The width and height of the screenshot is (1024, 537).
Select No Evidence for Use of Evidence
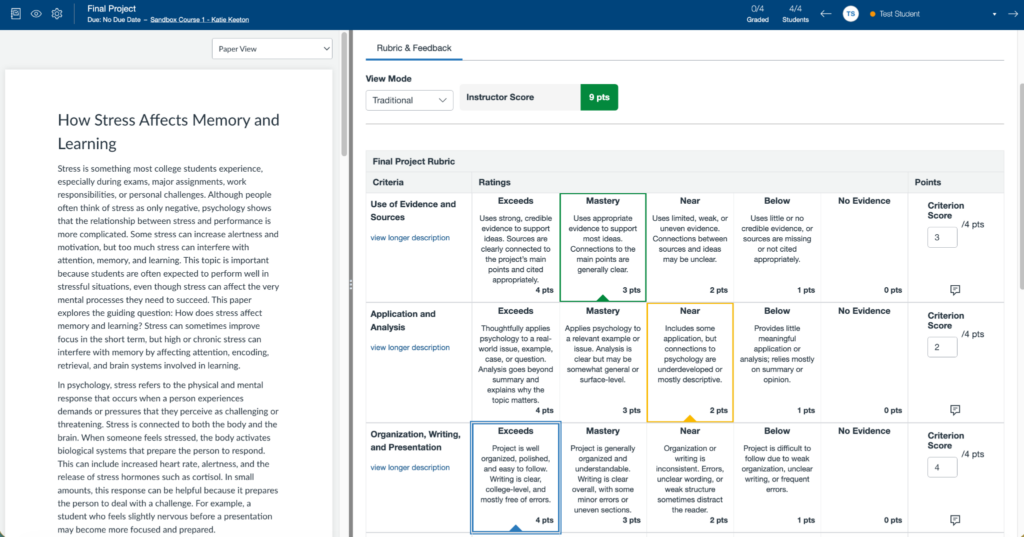[x=864, y=247]
